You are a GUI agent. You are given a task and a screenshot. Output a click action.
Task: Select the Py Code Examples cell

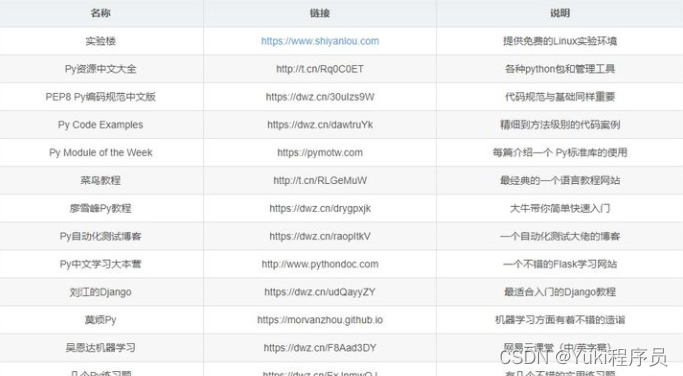pos(101,125)
